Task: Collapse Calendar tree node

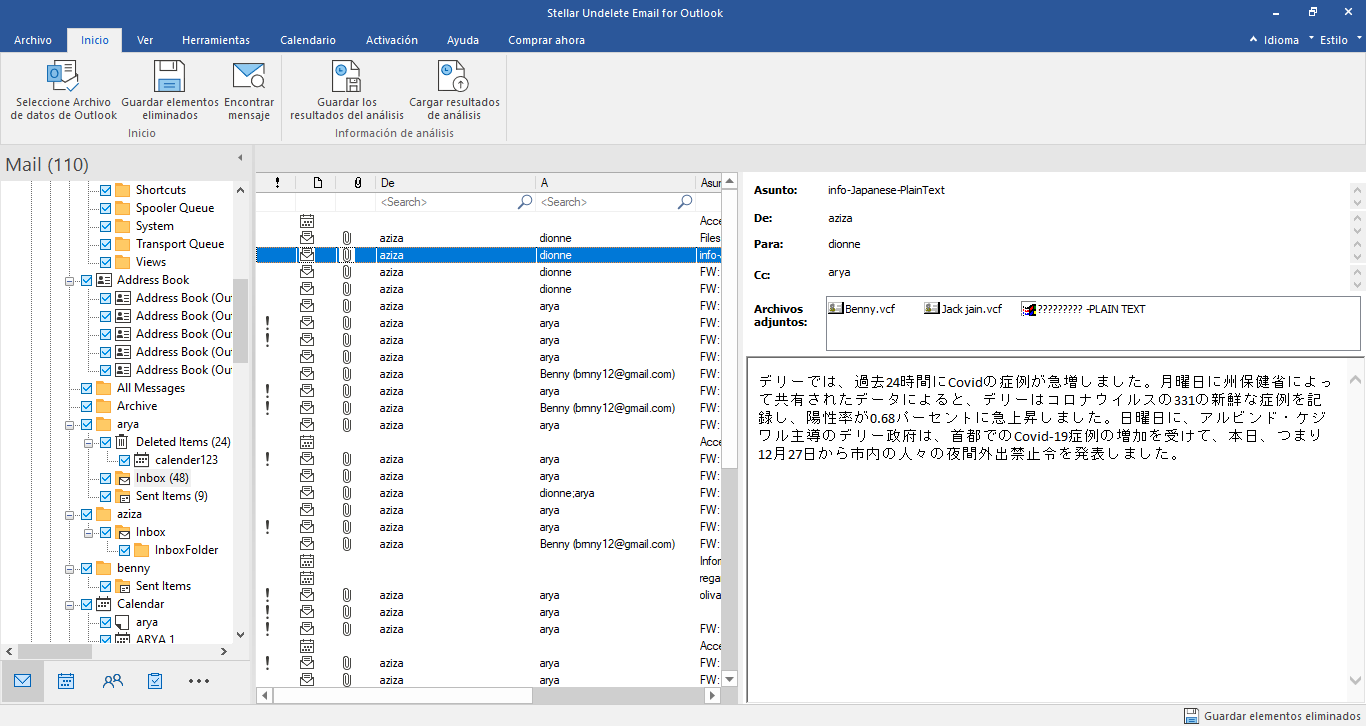Action: tap(70, 604)
